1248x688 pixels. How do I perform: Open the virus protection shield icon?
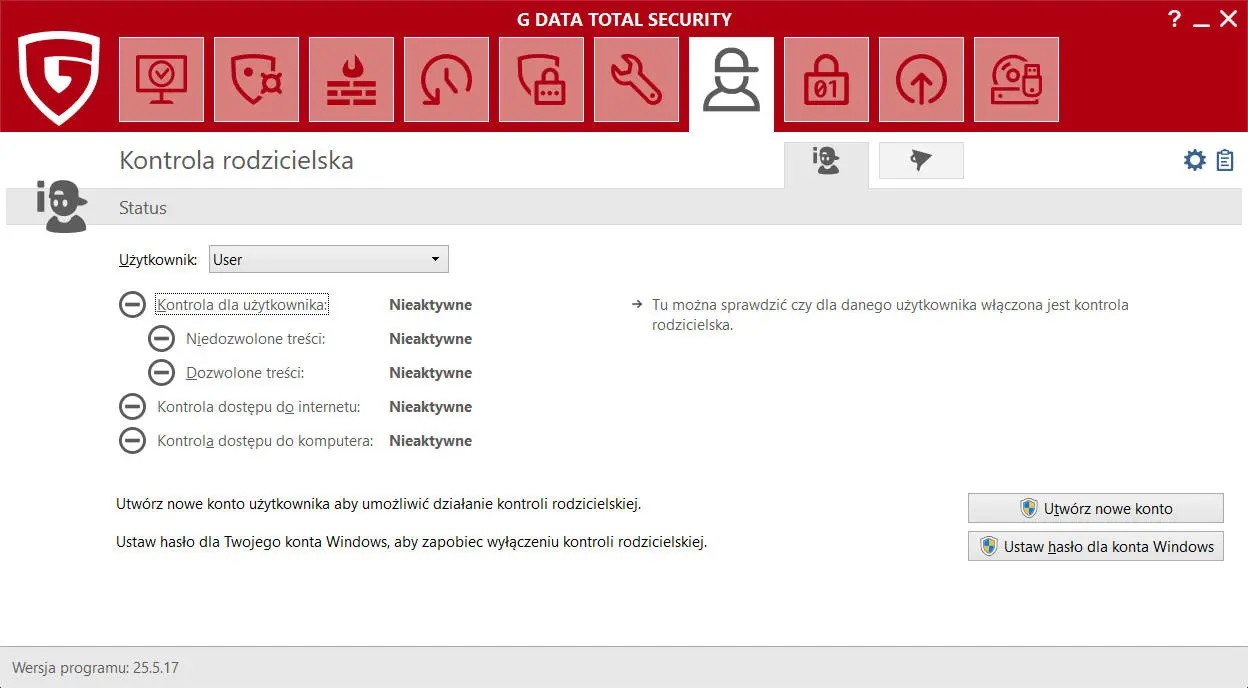click(256, 80)
